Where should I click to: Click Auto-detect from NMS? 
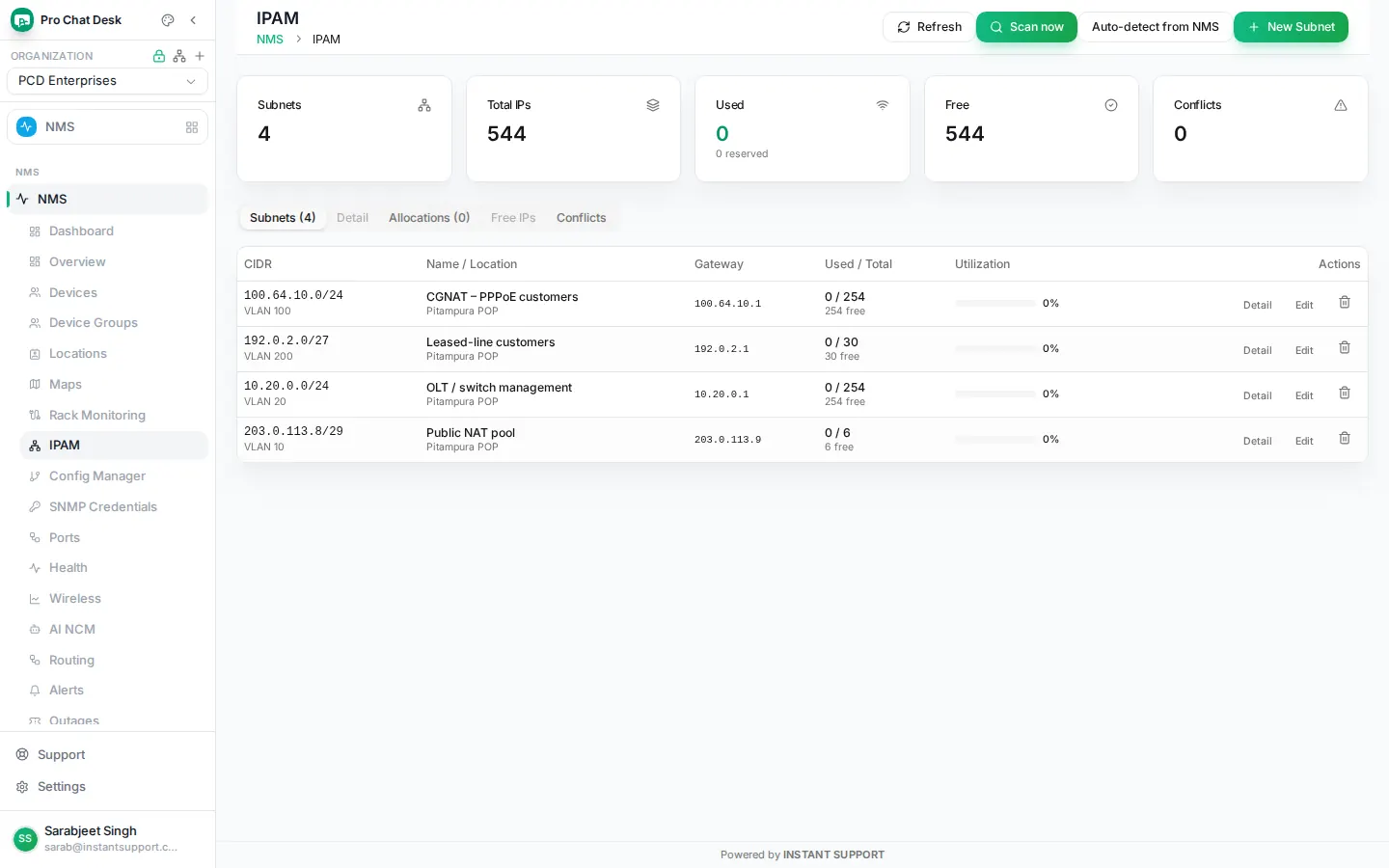(1156, 27)
